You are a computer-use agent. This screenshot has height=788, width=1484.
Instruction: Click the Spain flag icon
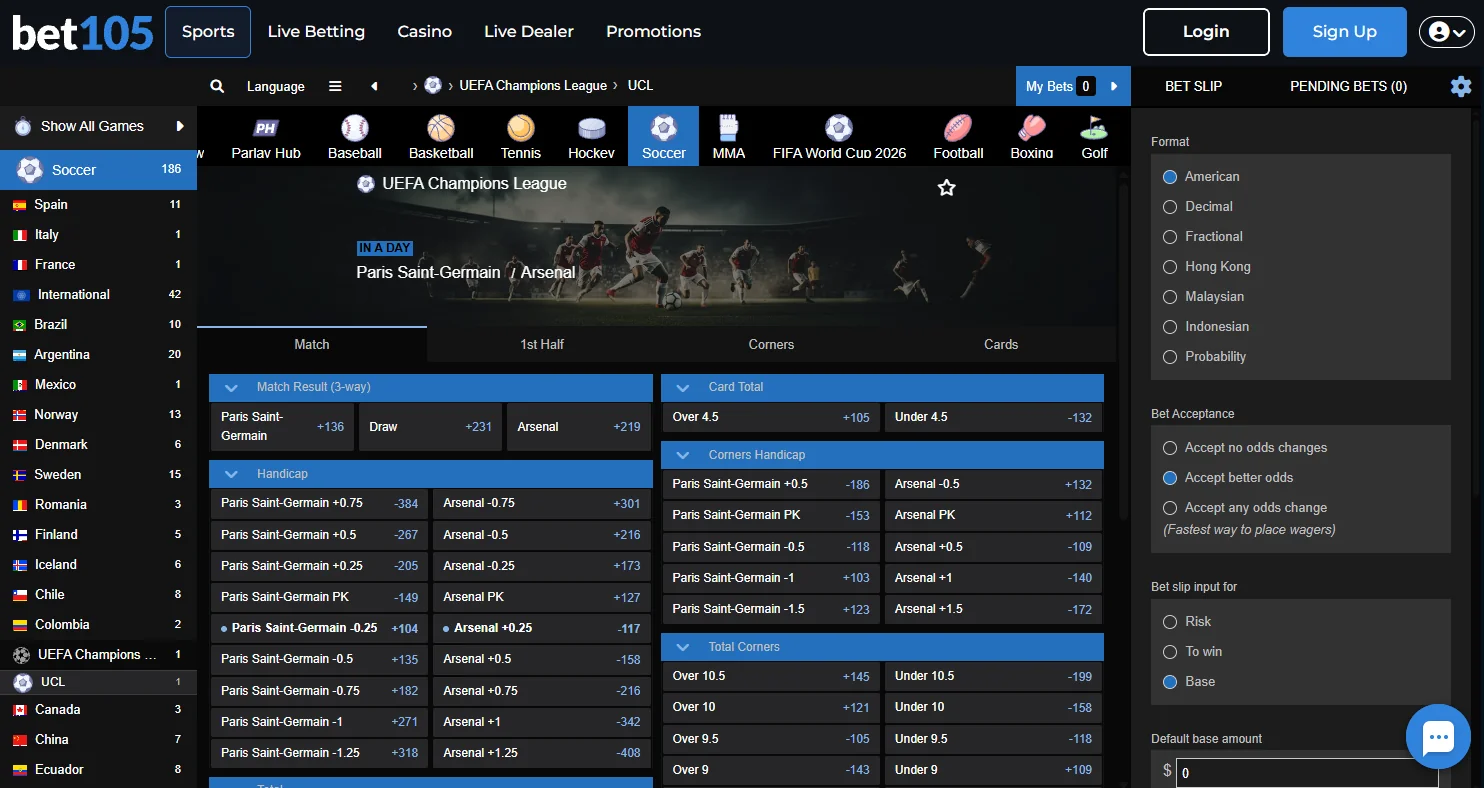click(x=19, y=205)
